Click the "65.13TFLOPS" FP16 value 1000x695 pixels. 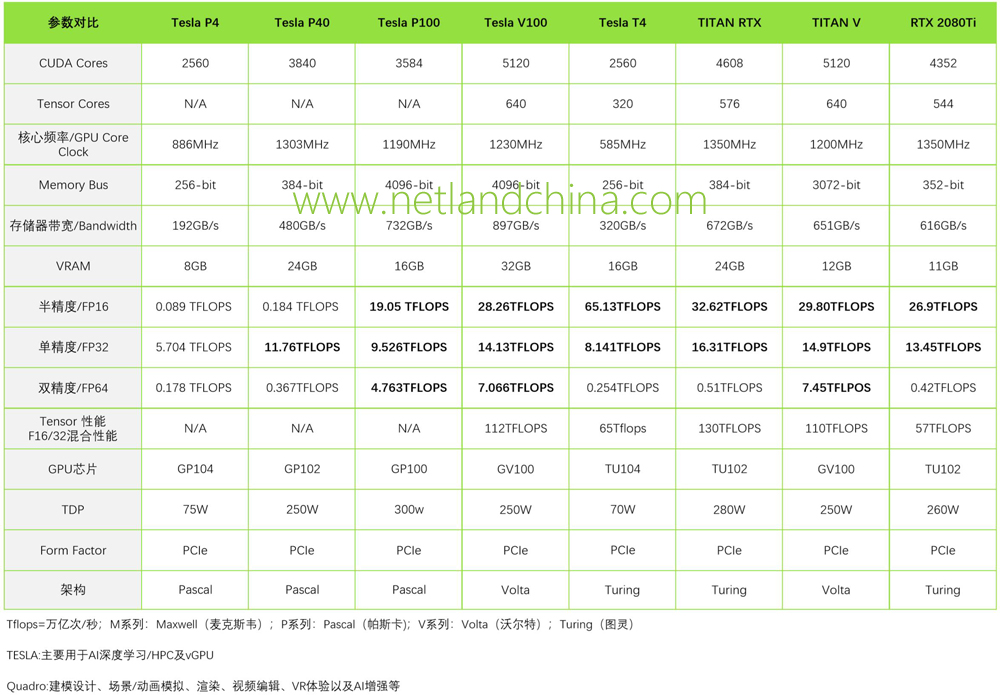pyautogui.click(x=622, y=307)
